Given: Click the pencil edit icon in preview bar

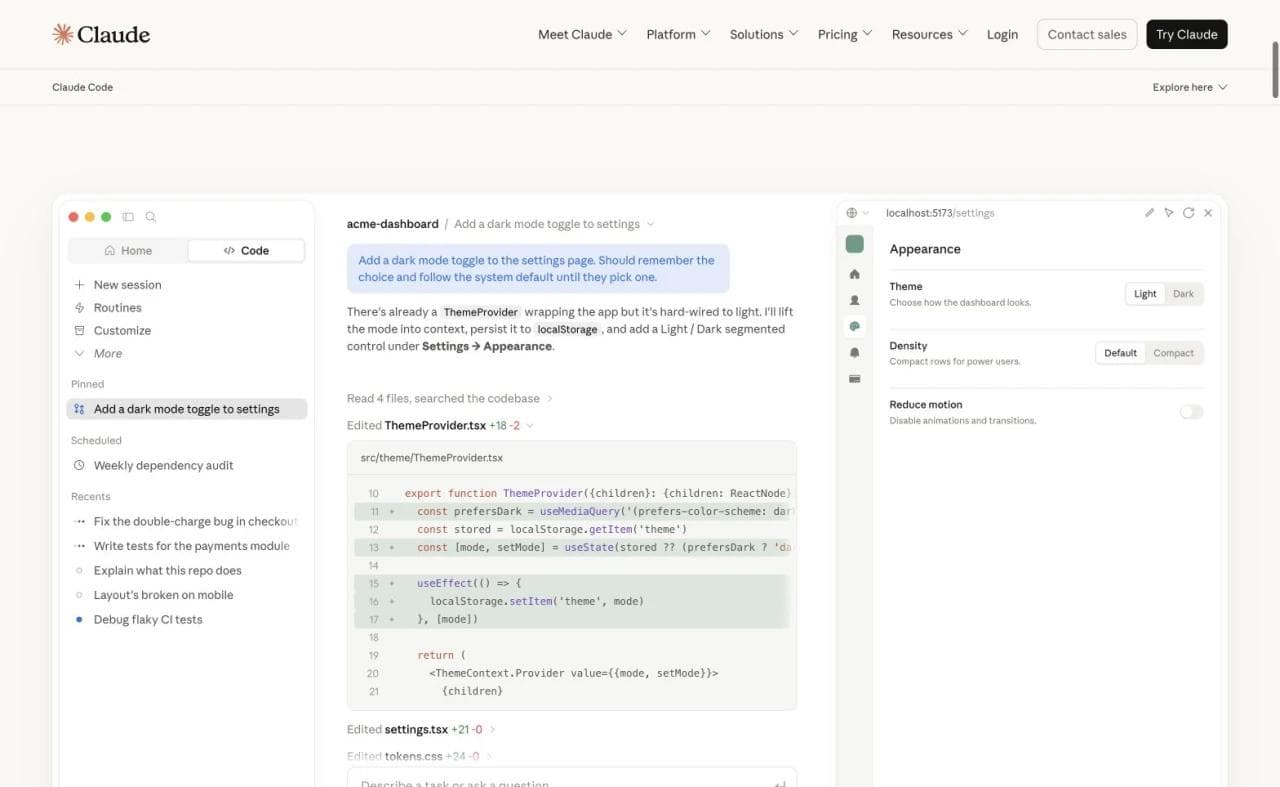Looking at the screenshot, I should (1150, 213).
